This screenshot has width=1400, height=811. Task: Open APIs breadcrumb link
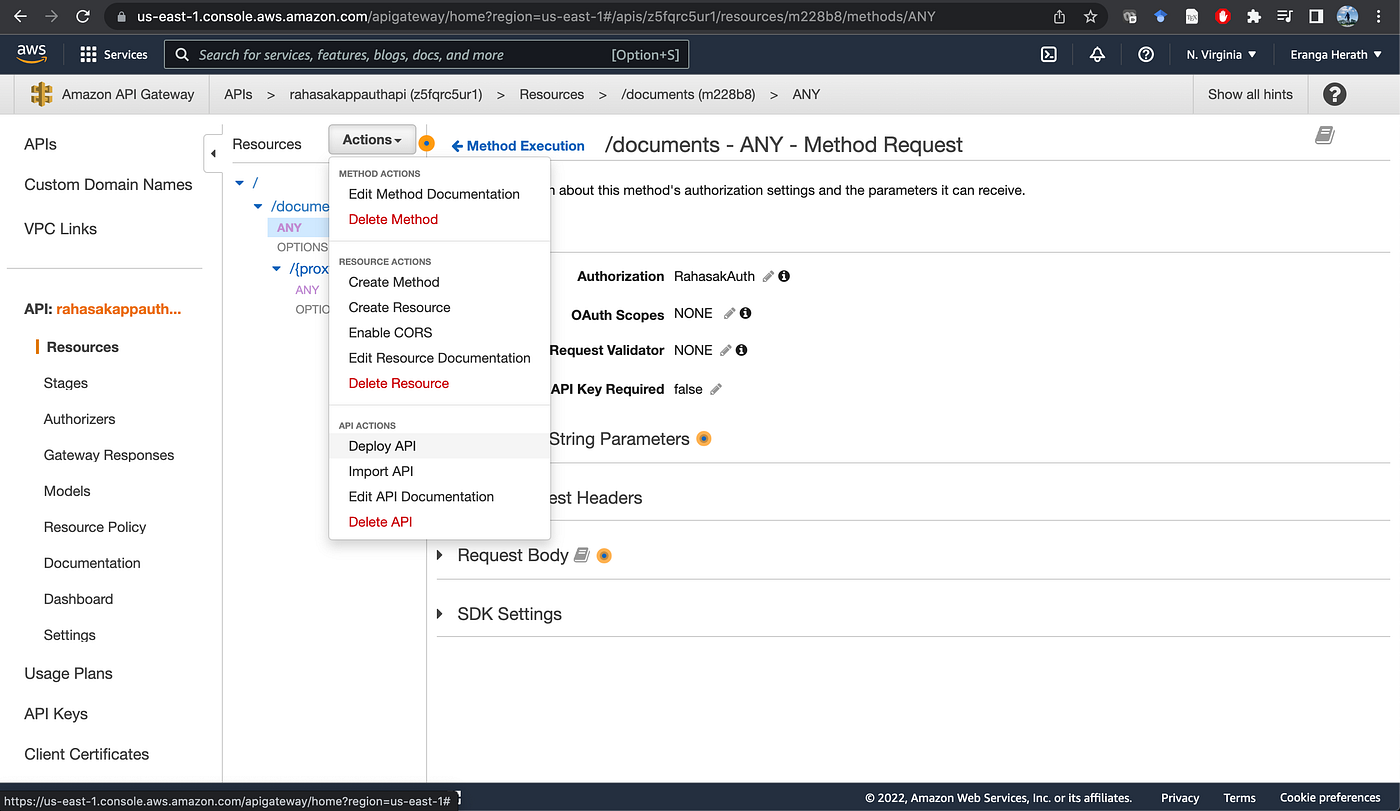[x=238, y=94]
